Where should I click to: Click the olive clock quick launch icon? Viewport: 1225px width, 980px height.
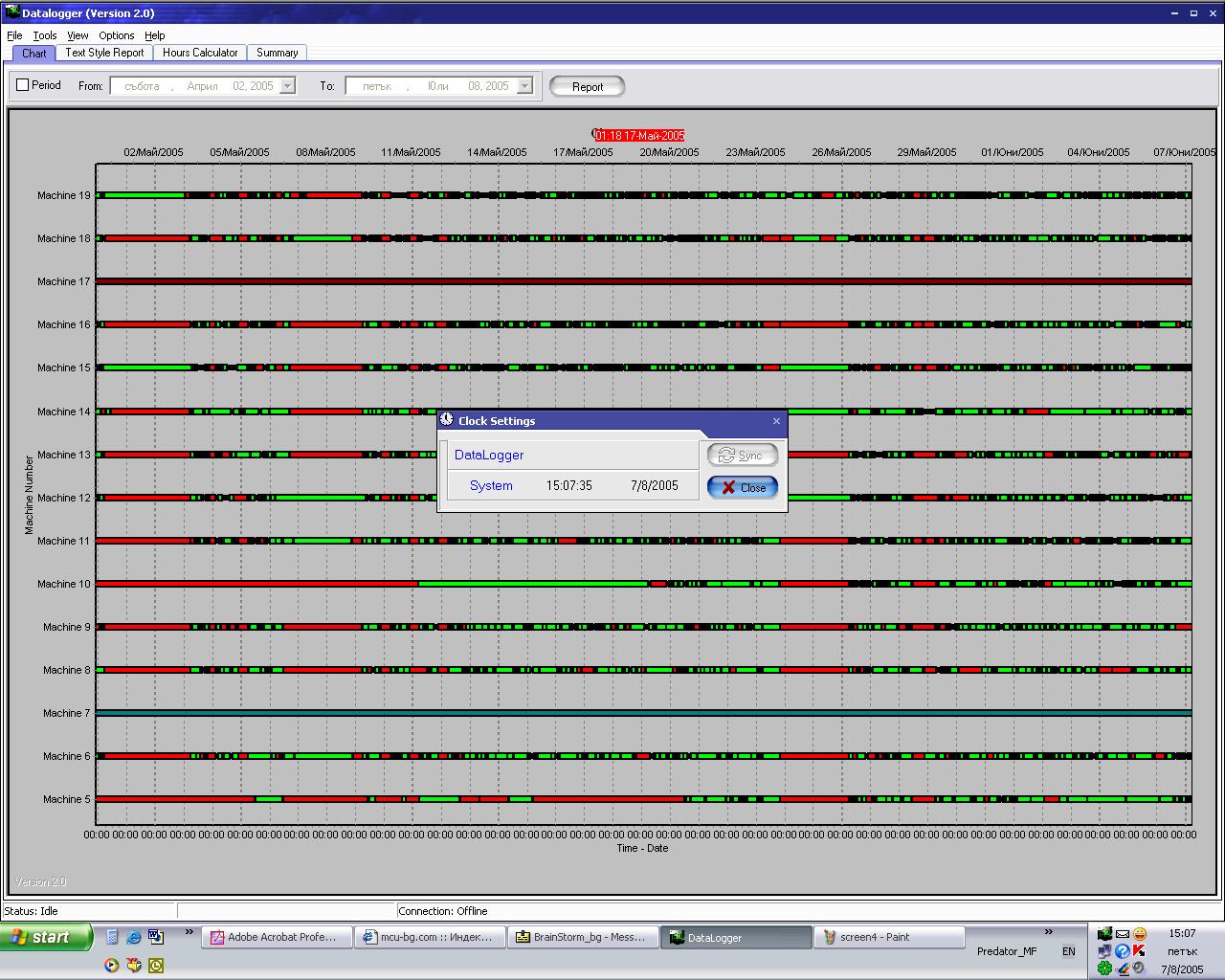[x=156, y=965]
